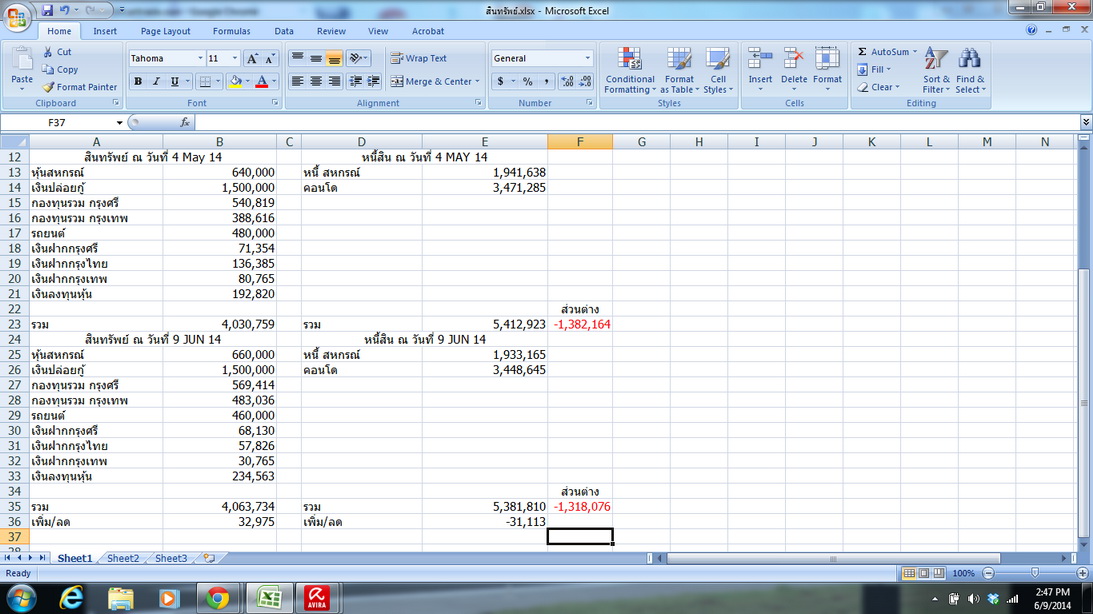Viewport: 1093px width, 614px height.
Task: Toggle Italic formatting
Action: coord(156,82)
